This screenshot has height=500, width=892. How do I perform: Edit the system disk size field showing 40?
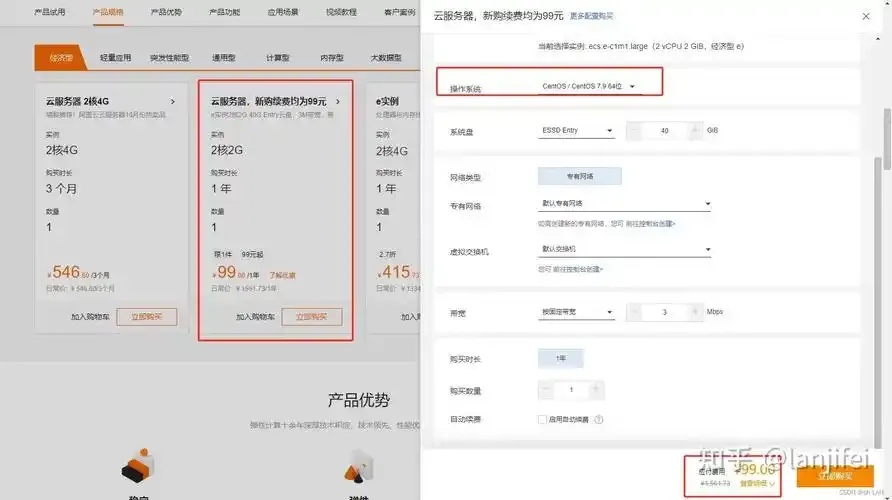click(664, 131)
